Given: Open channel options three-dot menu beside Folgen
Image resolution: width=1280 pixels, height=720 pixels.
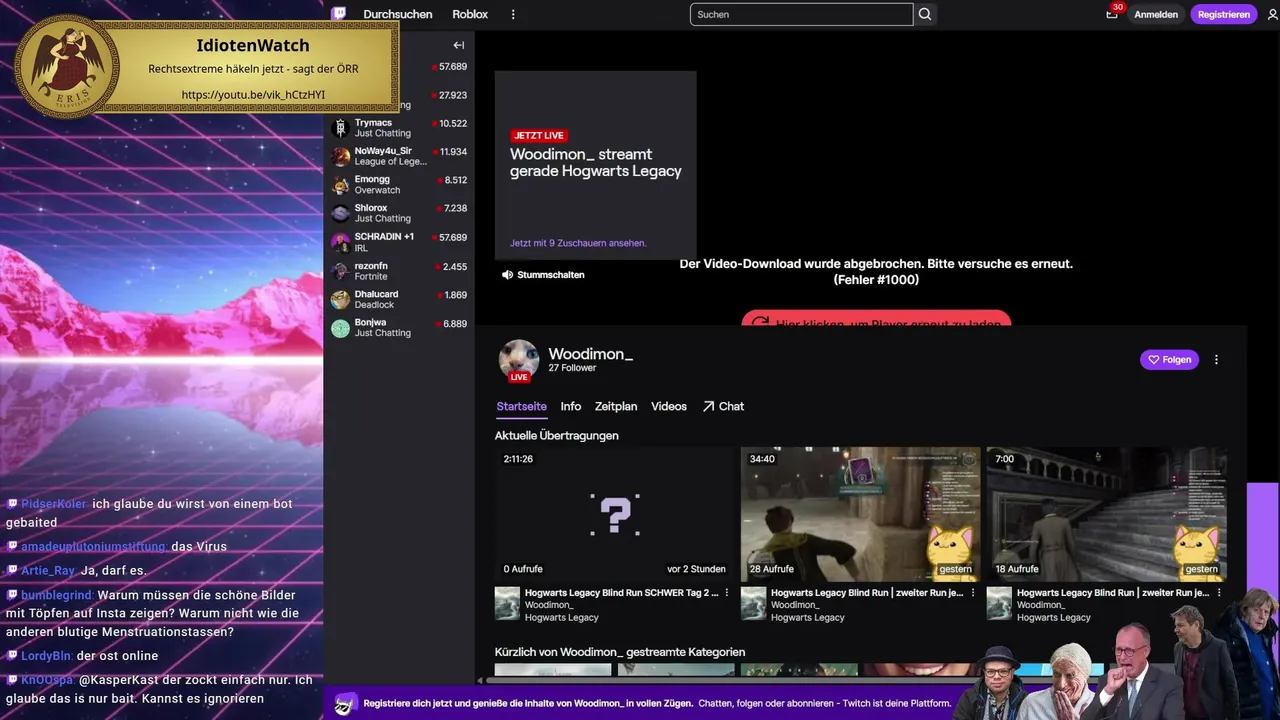Looking at the screenshot, I should pos(1216,359).
